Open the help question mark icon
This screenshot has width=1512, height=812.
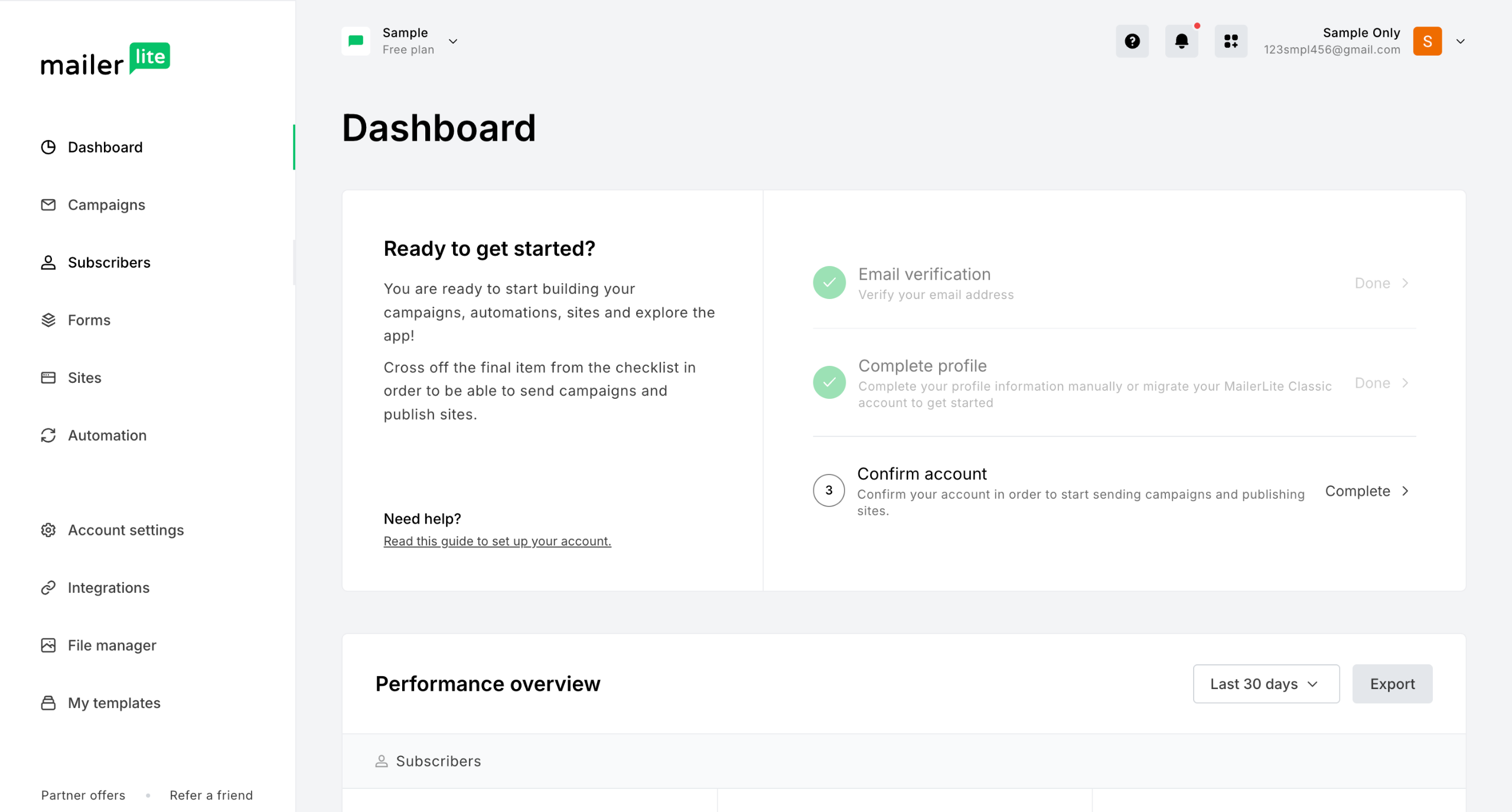pyautogui.click(x=1132, y=41)
